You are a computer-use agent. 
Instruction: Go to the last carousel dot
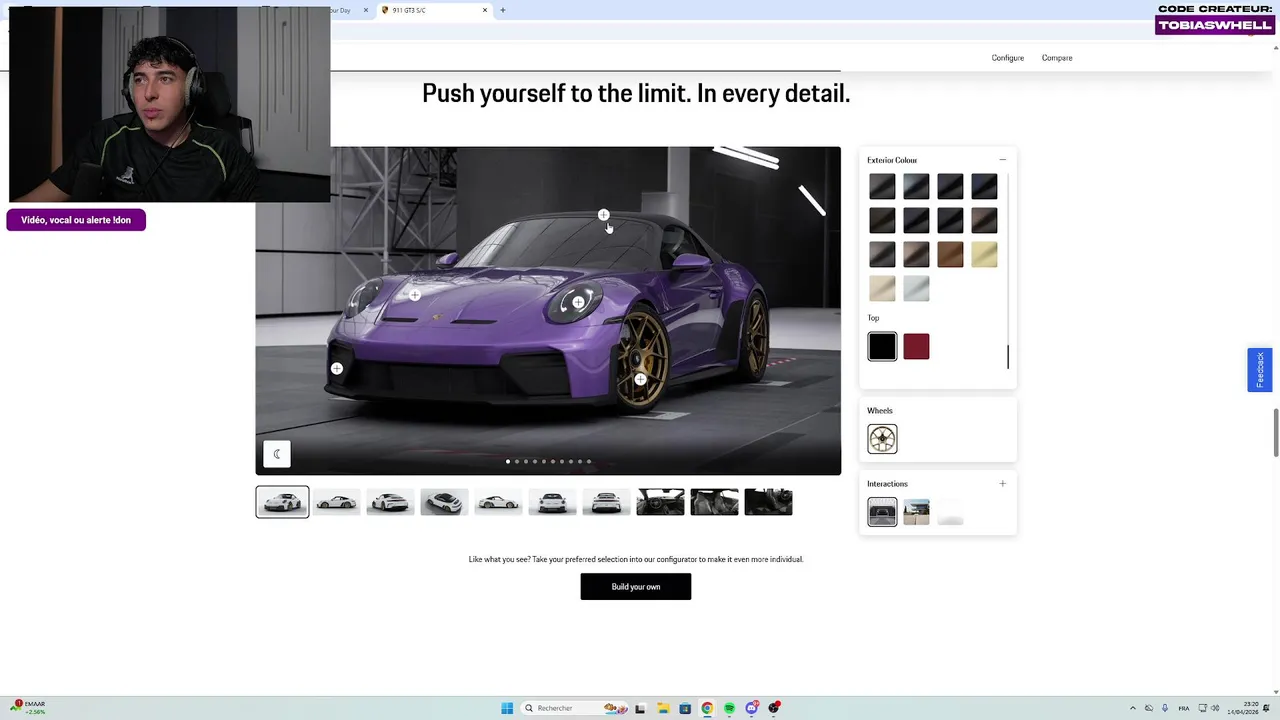pyautogui.click(x=589, y=462)
